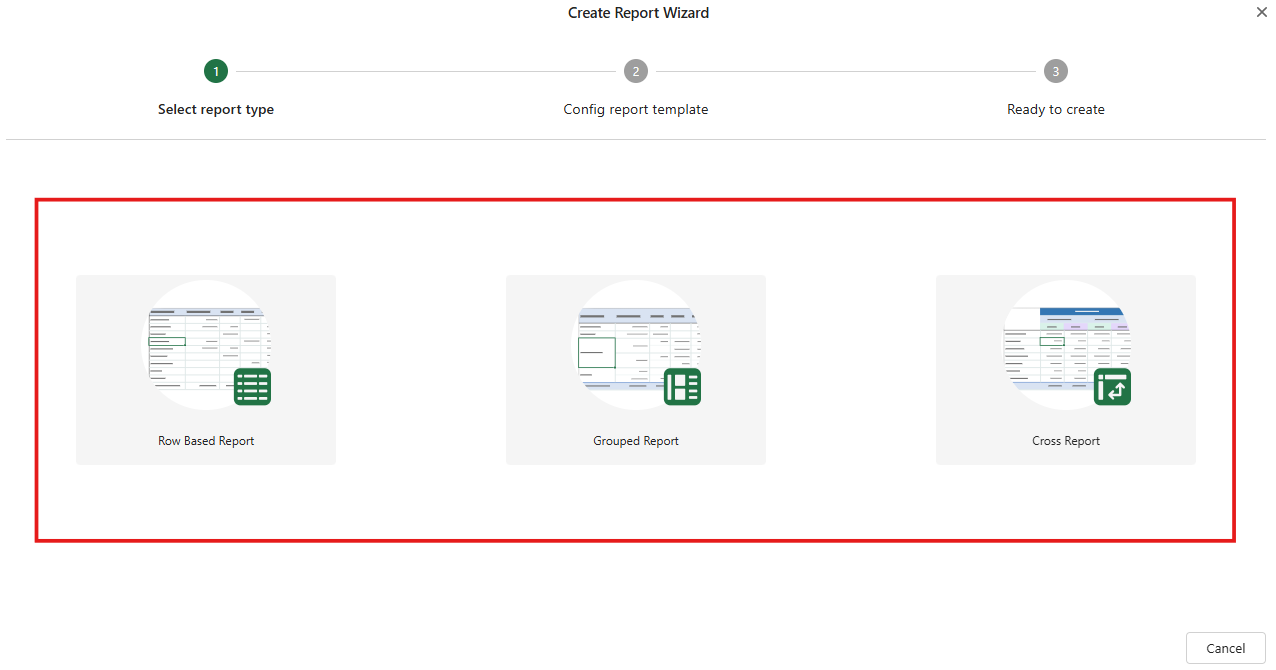Go to "Config report template" step label
Image resolution: width=1276 pixels, height=670 pixels.
click(x=636, y=110)
